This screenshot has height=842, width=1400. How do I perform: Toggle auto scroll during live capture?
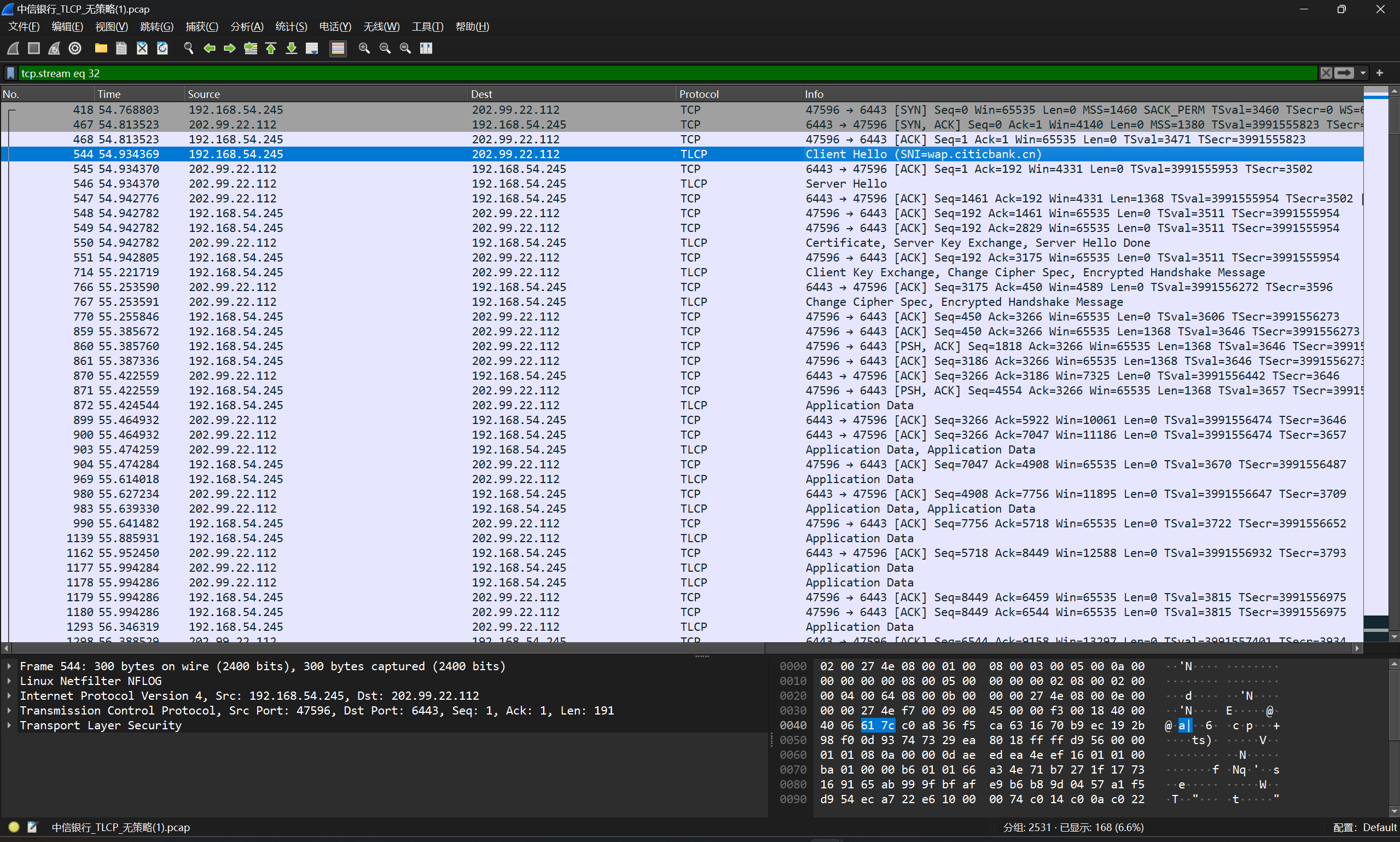312,48
